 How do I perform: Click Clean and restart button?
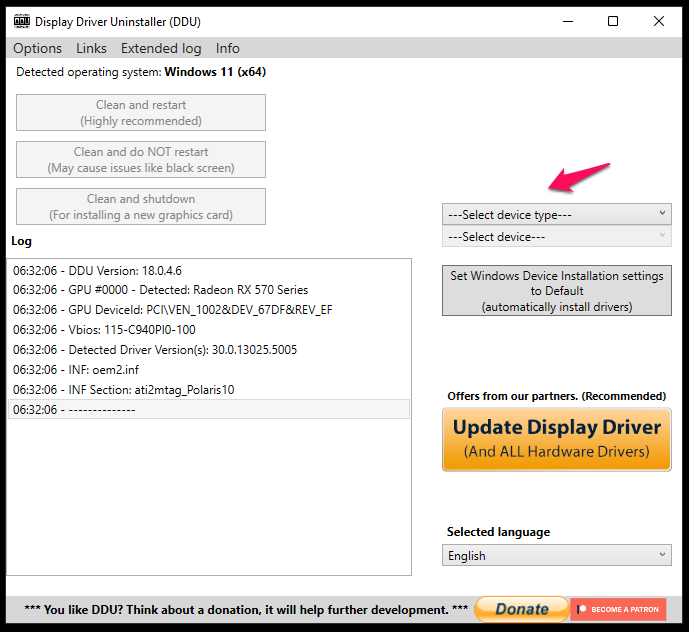coord(141,113)
